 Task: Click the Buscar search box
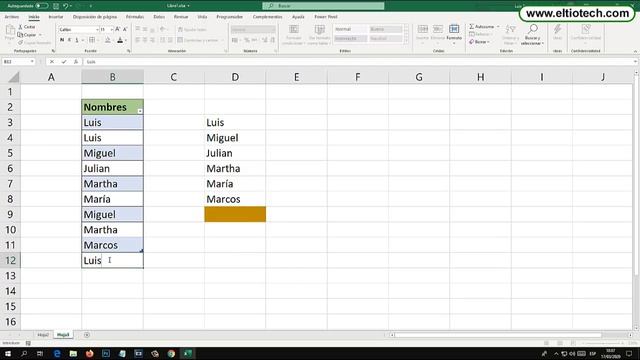323,6
